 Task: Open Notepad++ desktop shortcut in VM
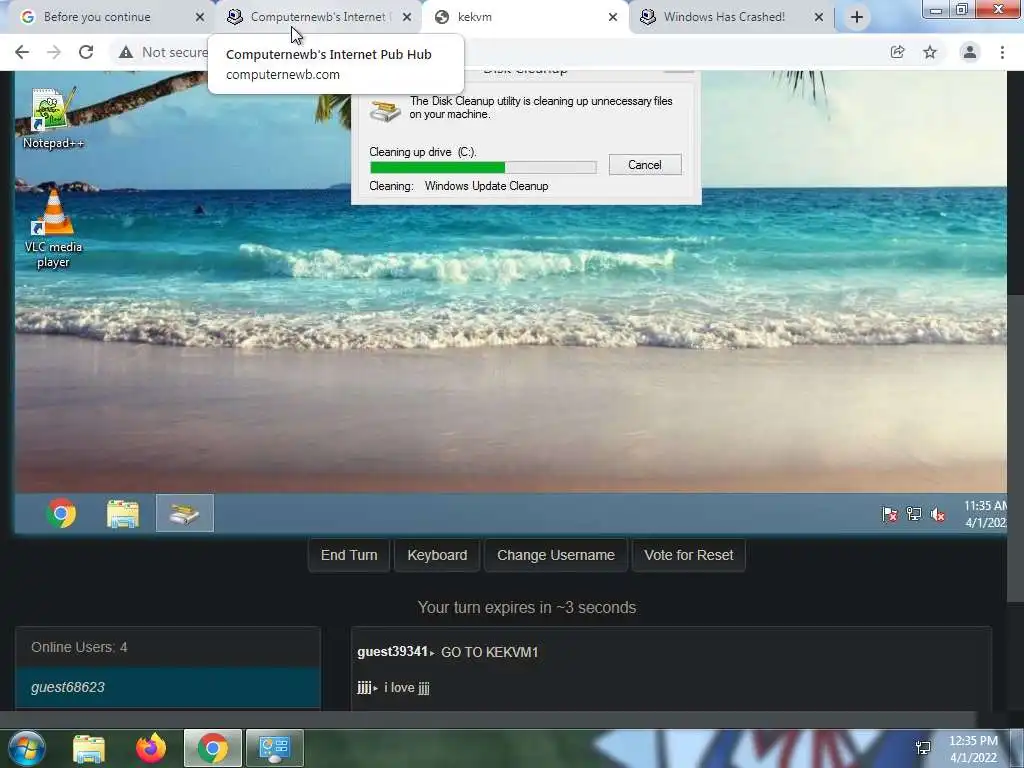(53, 118)
